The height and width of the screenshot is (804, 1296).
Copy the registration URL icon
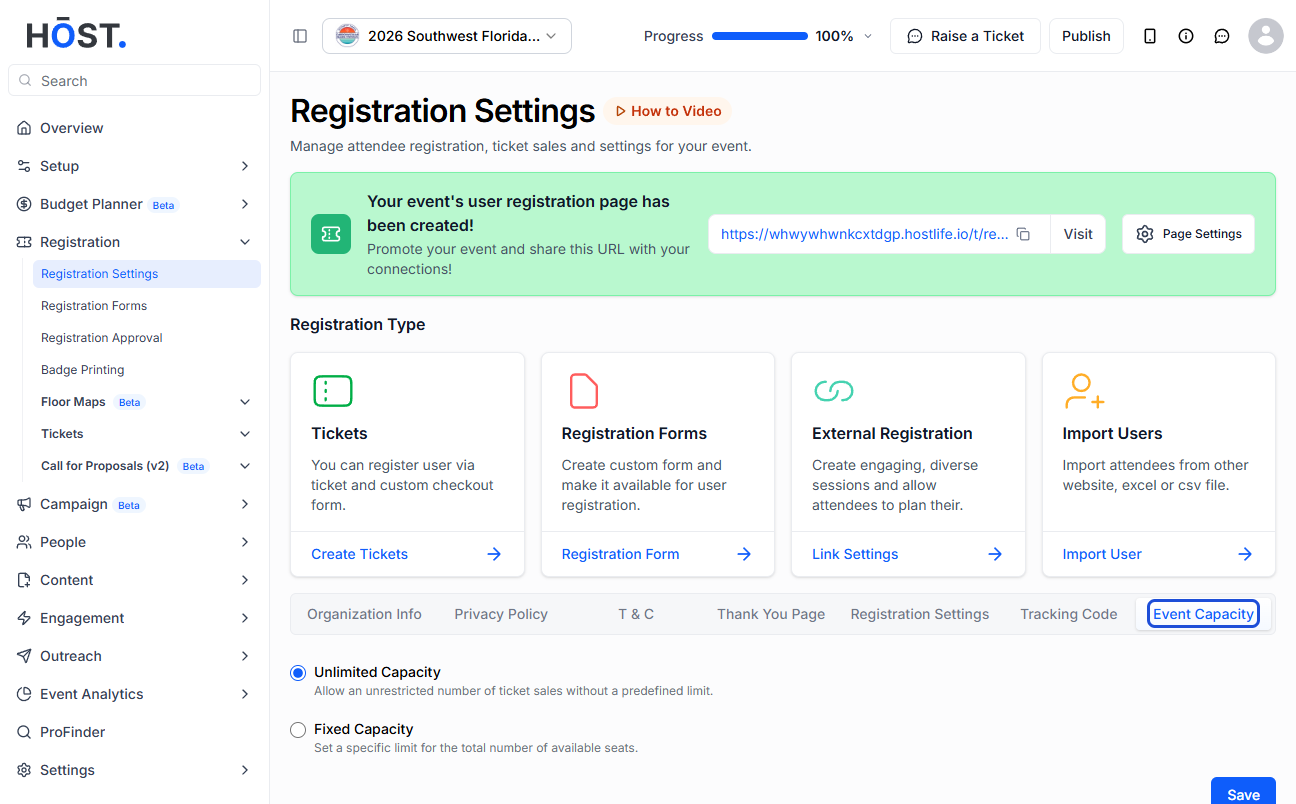tap(1023, 234)
